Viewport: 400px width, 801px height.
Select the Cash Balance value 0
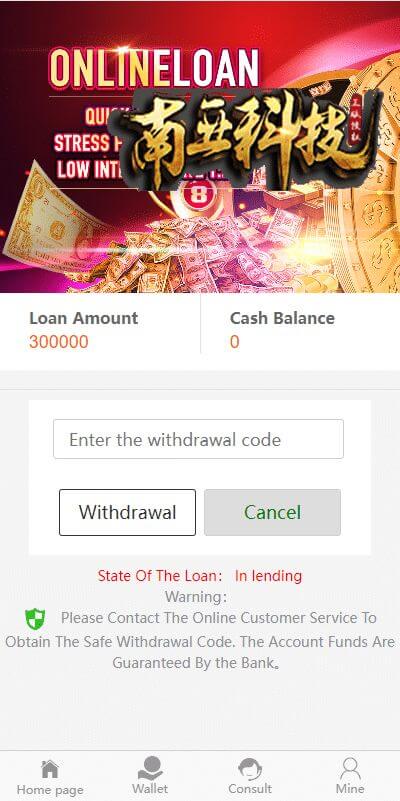pyautogui.click(x=234, y=342)
